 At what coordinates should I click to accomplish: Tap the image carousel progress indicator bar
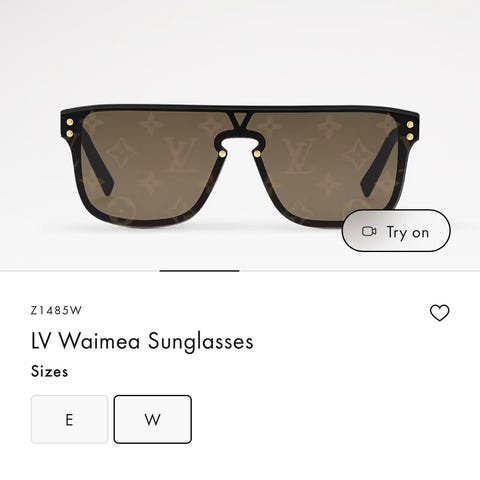point(199,271)
